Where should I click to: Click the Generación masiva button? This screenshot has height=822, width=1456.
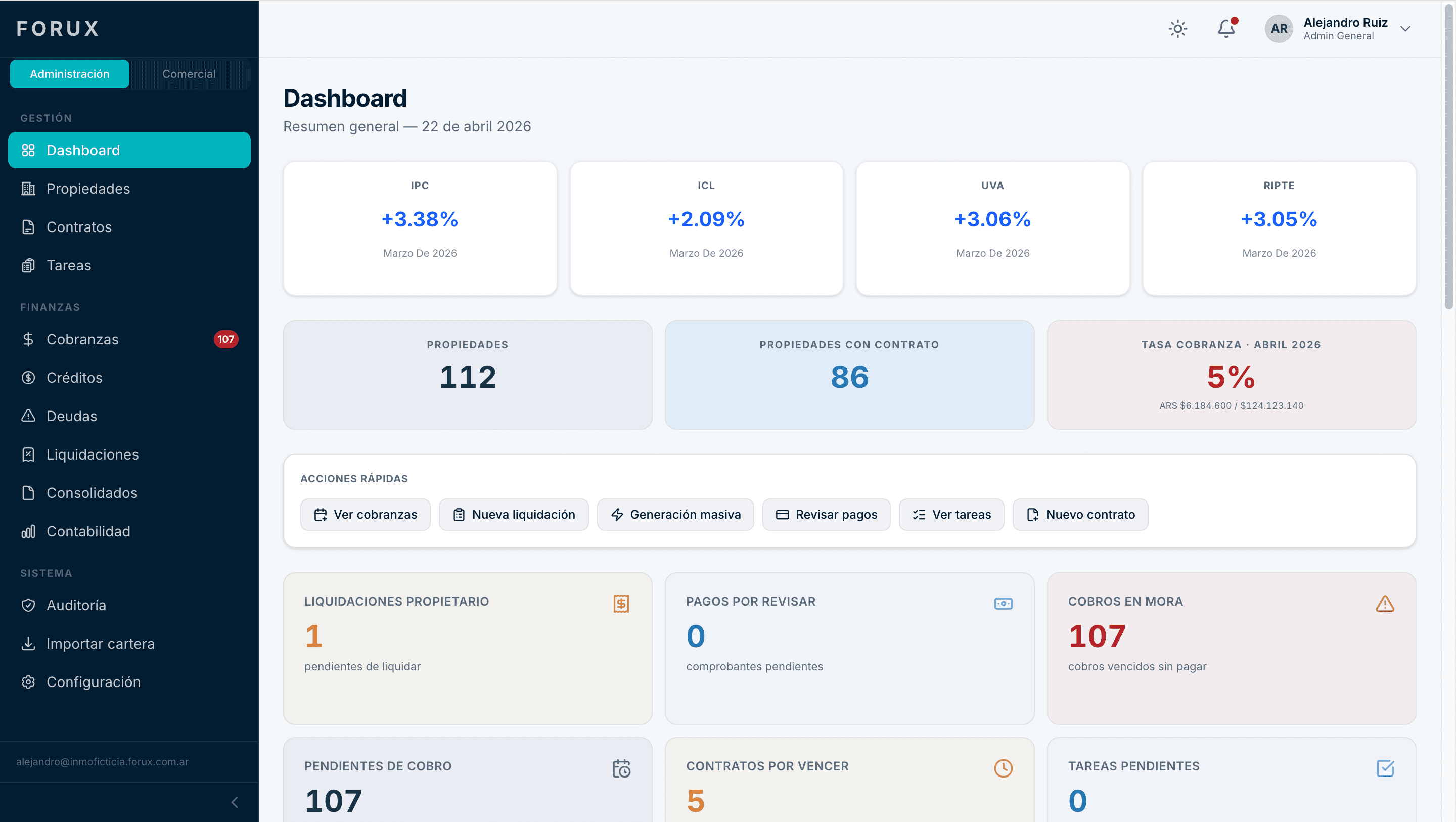pos(675,515)
